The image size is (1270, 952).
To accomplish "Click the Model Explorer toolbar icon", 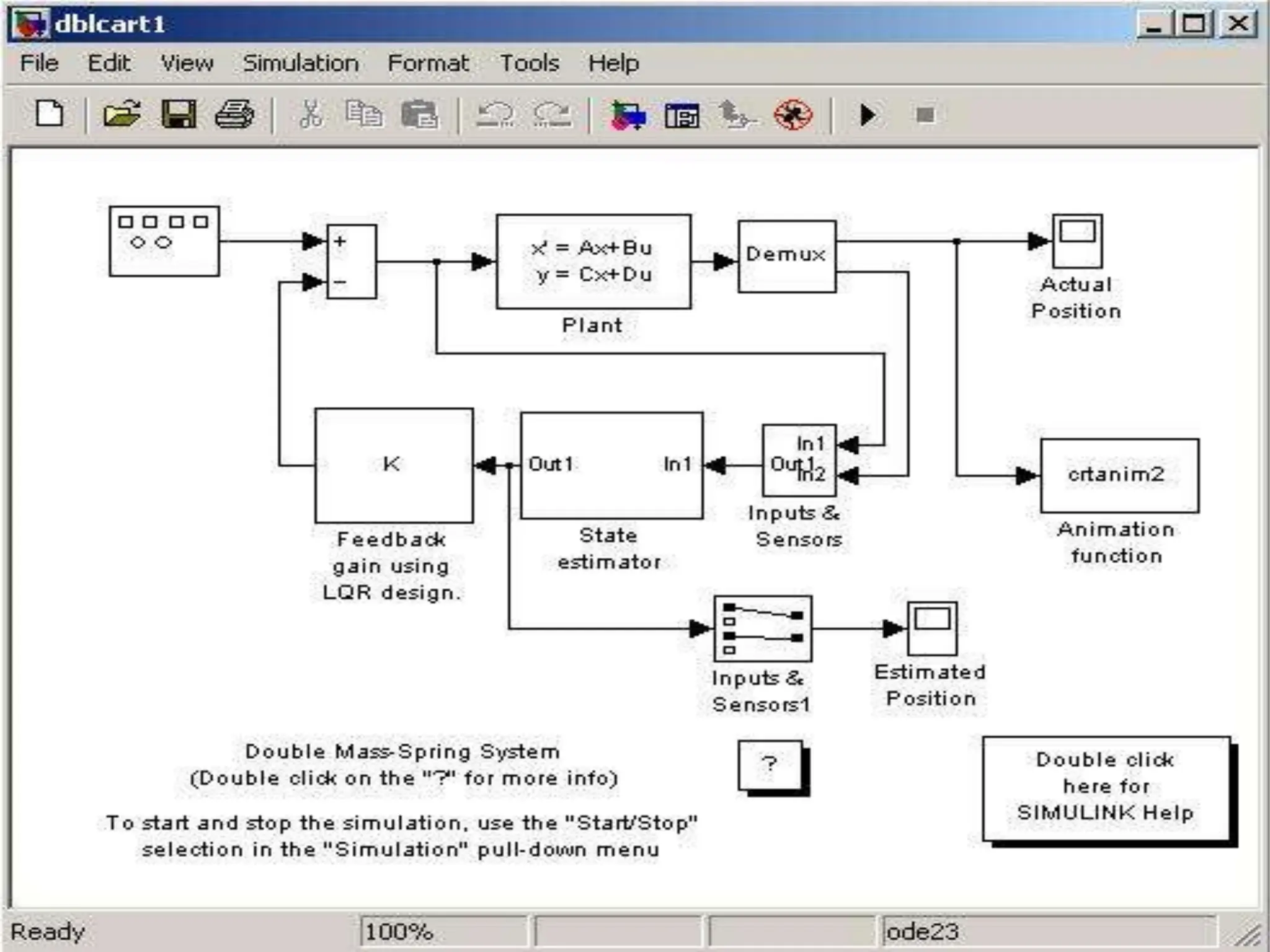I will (x=682, y=115).
